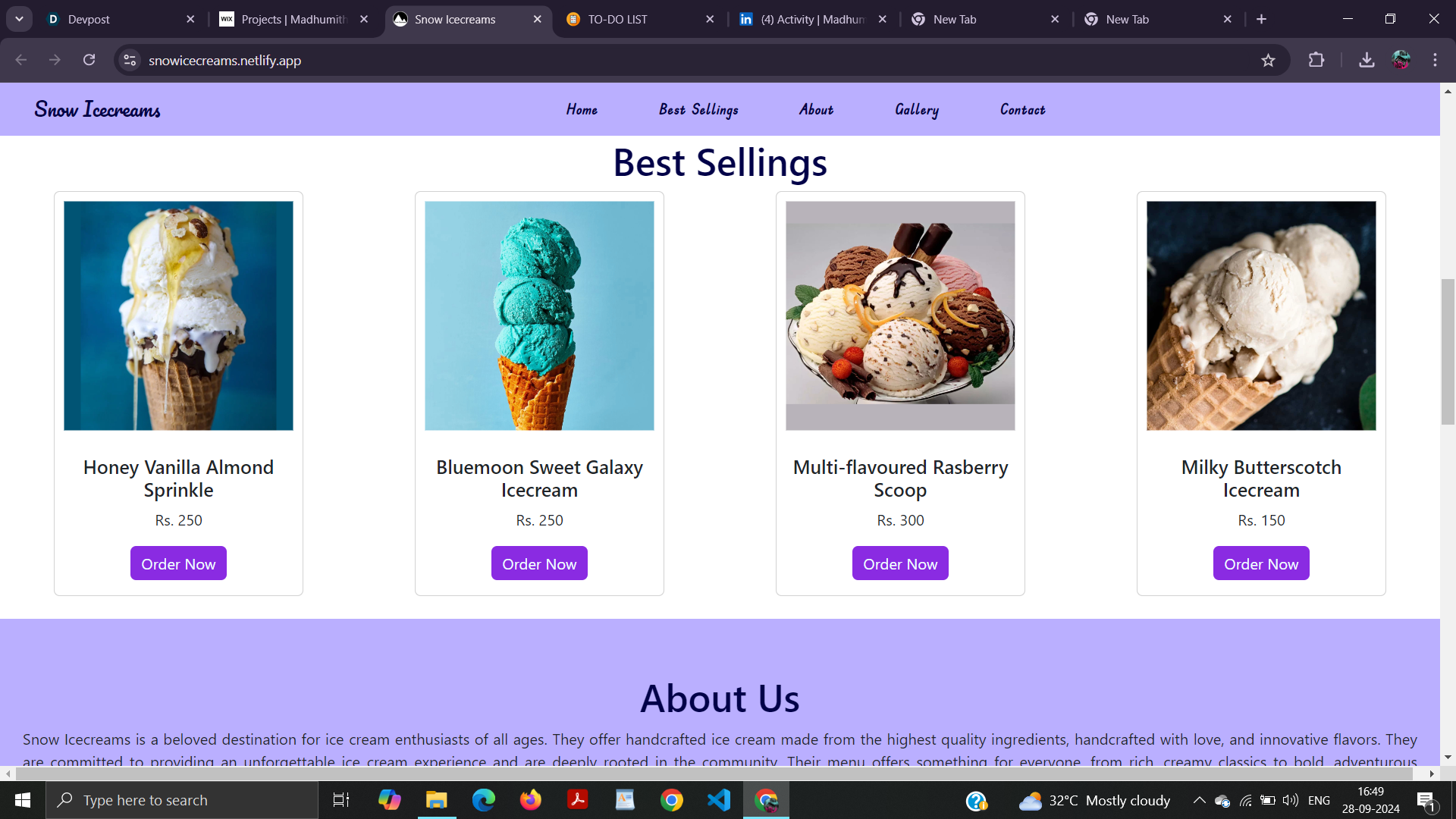
Task: Open Visual Studio Code from the taskbar
Action: (x=718, y=800)
